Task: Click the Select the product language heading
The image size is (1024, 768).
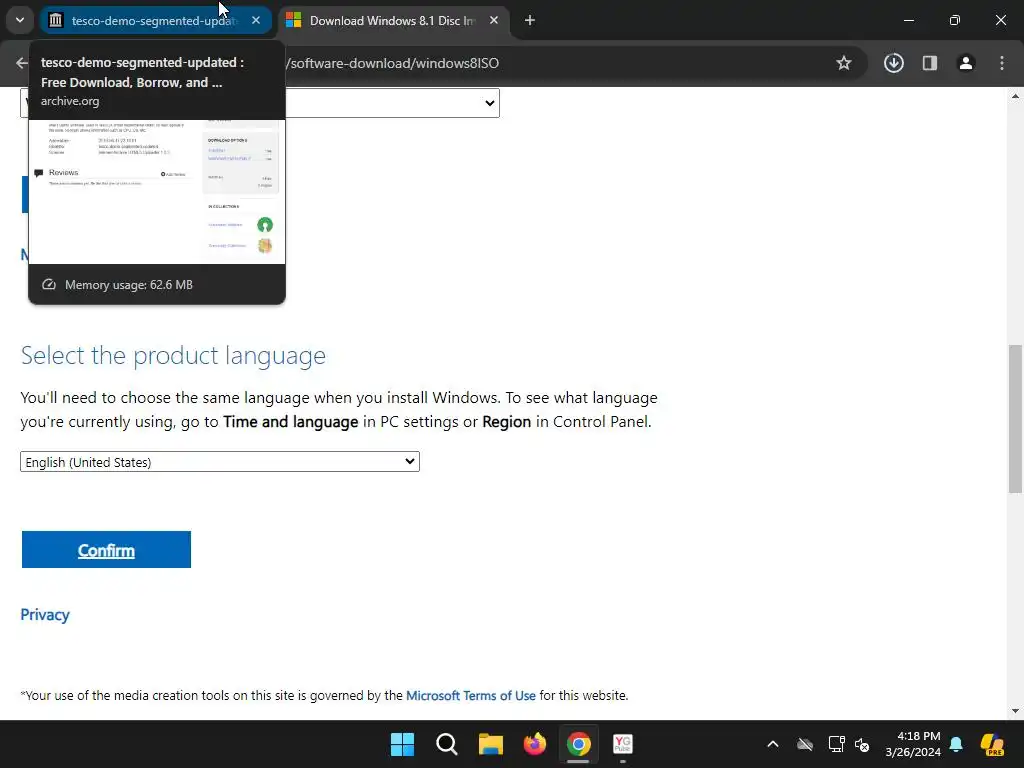Action: point(173,355)
